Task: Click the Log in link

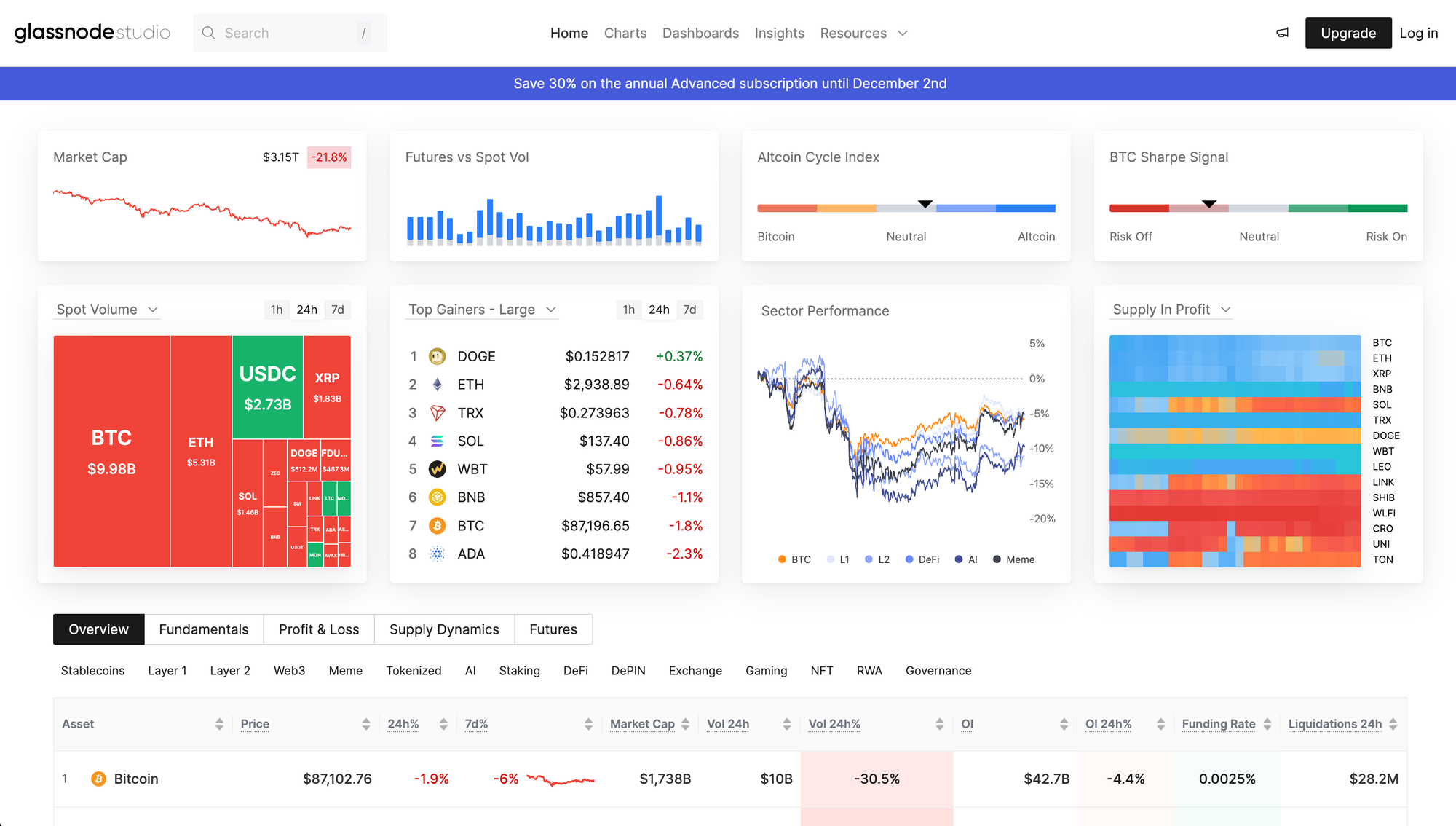Action: 1418,33
